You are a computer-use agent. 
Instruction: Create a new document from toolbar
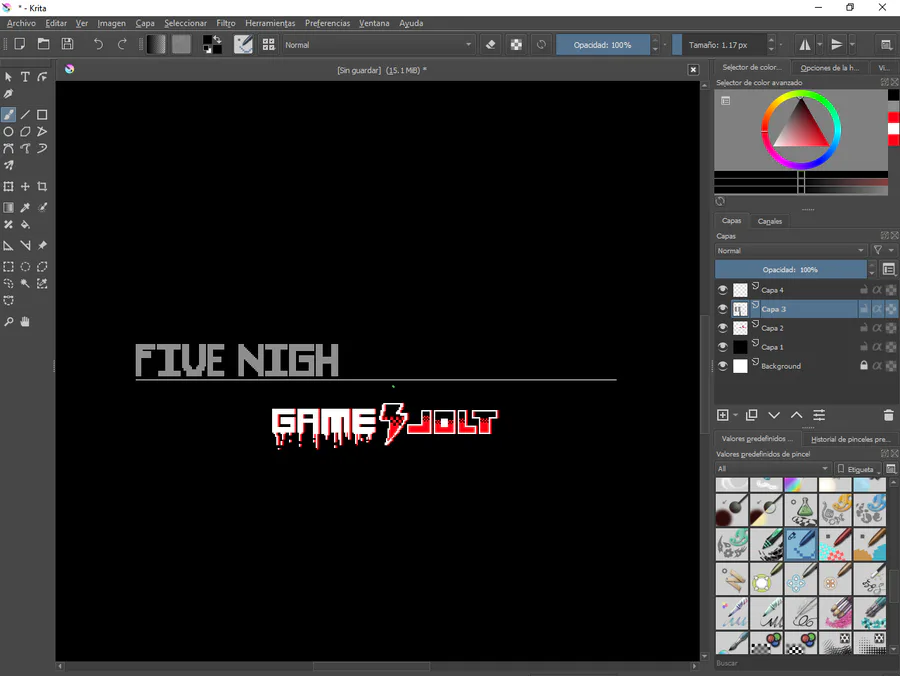click(20, 44)
